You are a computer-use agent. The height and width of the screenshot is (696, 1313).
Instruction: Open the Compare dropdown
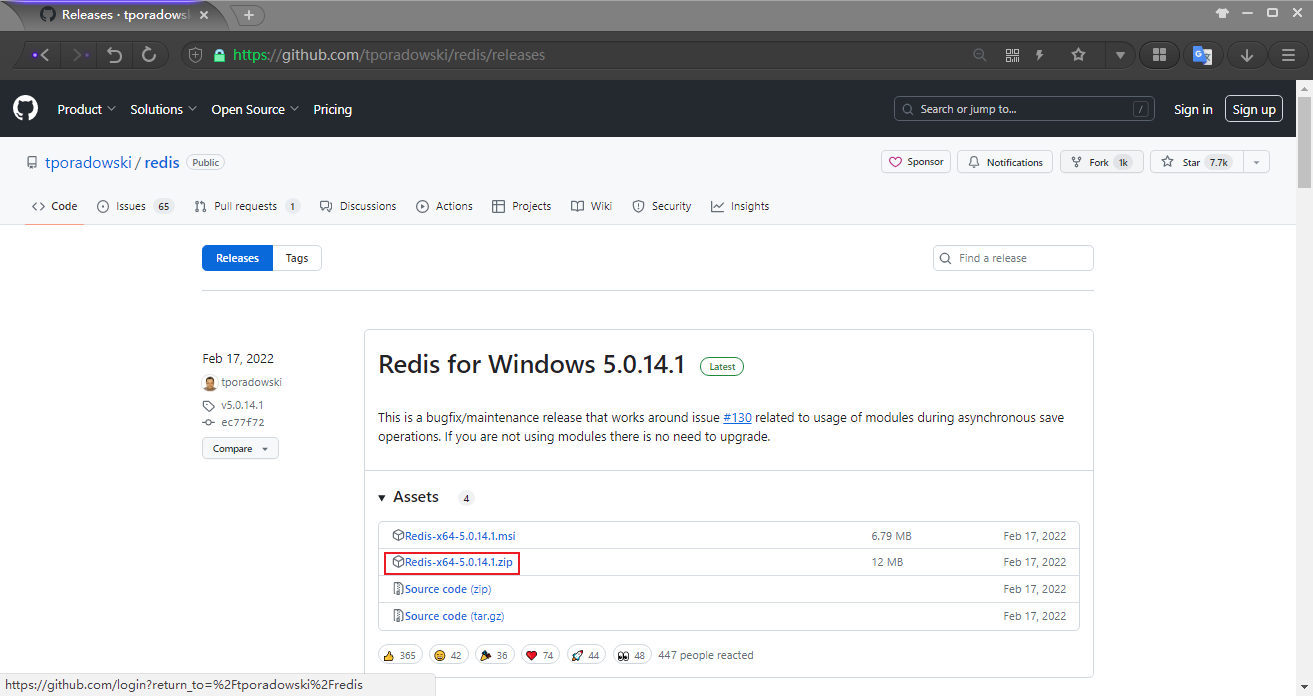coord(239,448)
